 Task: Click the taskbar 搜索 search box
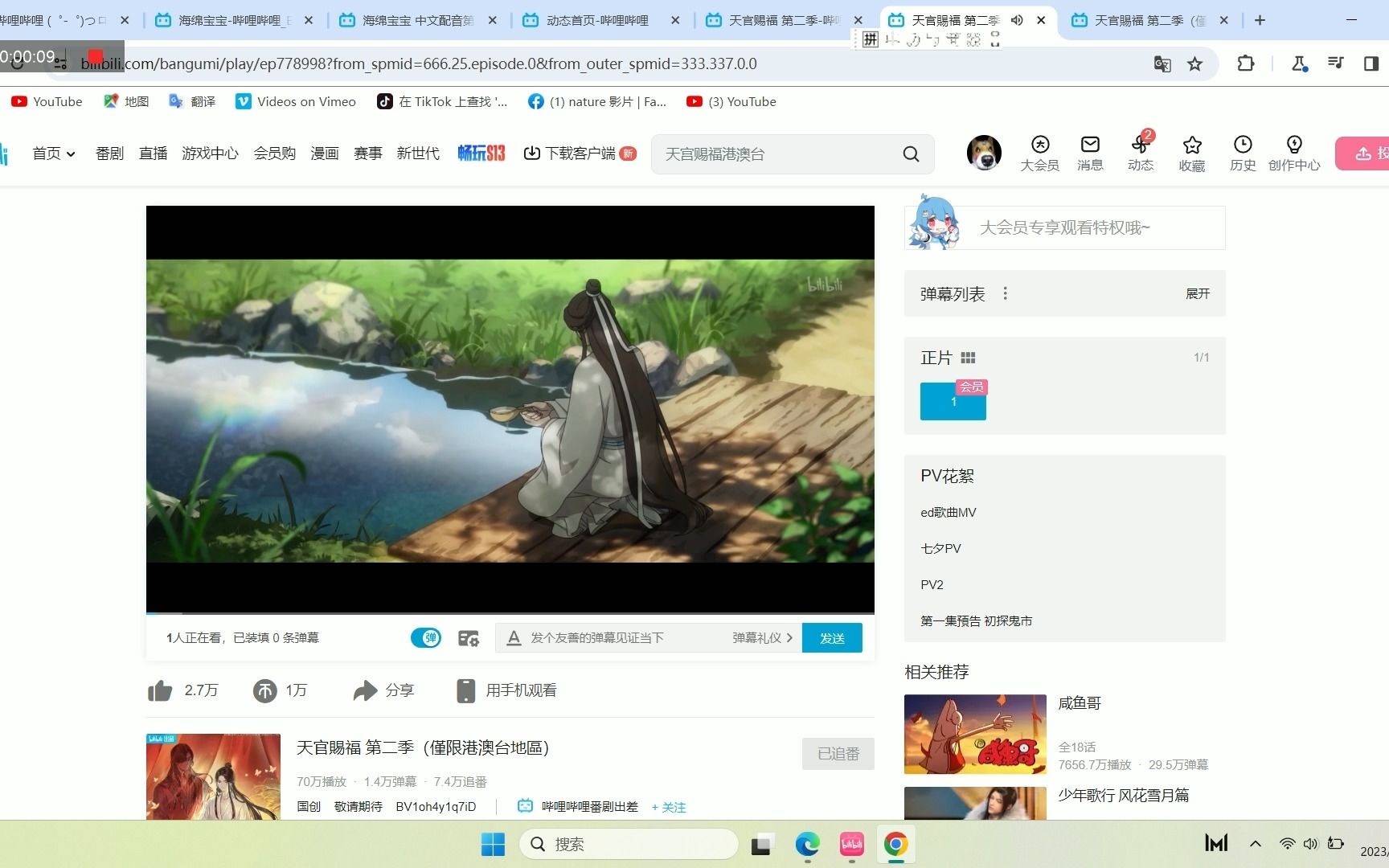629,844
